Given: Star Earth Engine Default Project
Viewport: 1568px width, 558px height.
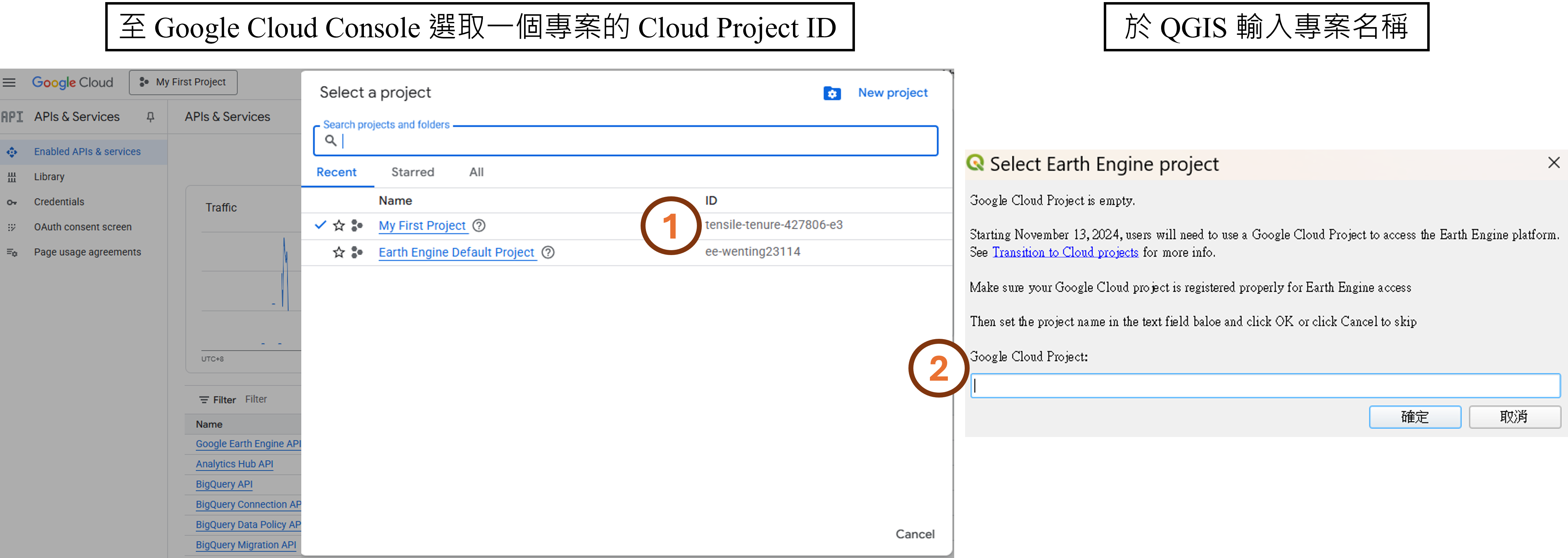Looking at the screenshot, I should 339,253.
